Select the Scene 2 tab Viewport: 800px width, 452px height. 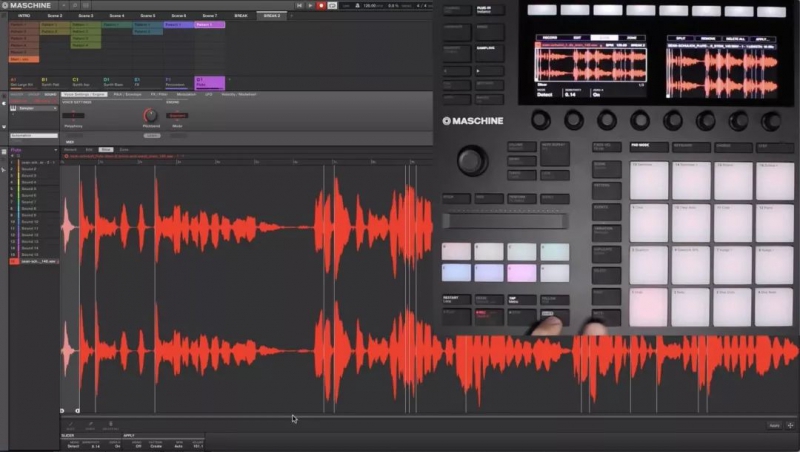coord(55,16)
